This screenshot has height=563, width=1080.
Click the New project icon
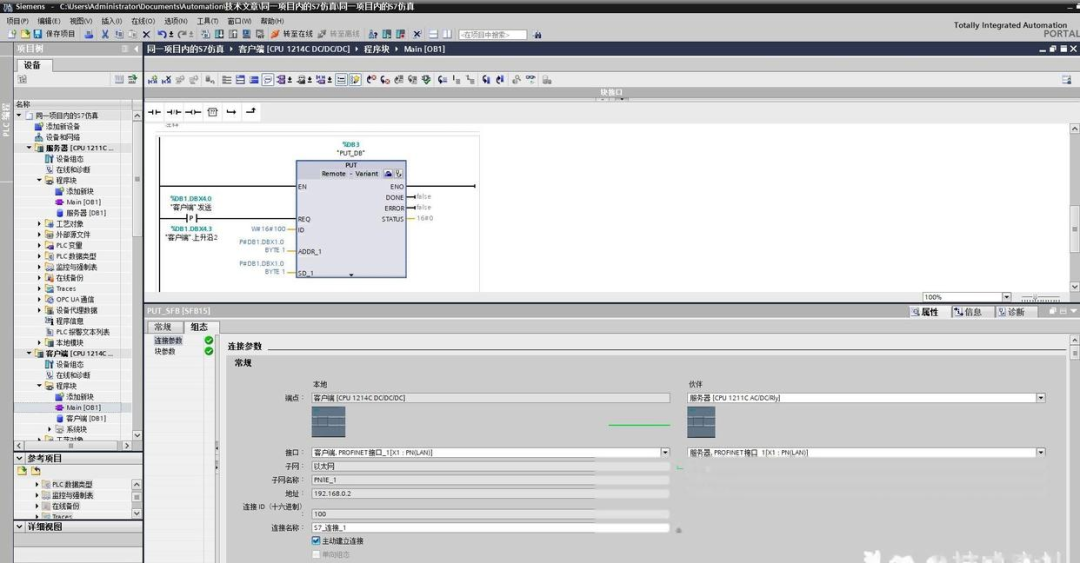pyautogui.click(x=12, y=34)
